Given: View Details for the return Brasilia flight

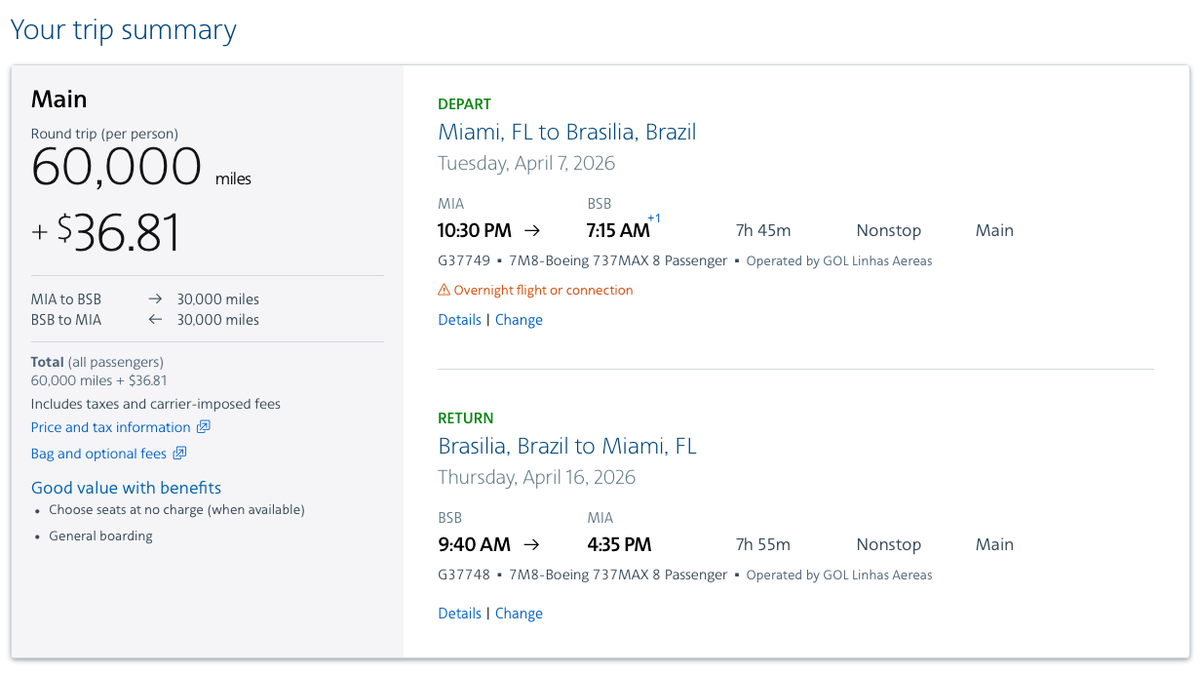Looking at the screenshot, I should click(x=459, y=614).
